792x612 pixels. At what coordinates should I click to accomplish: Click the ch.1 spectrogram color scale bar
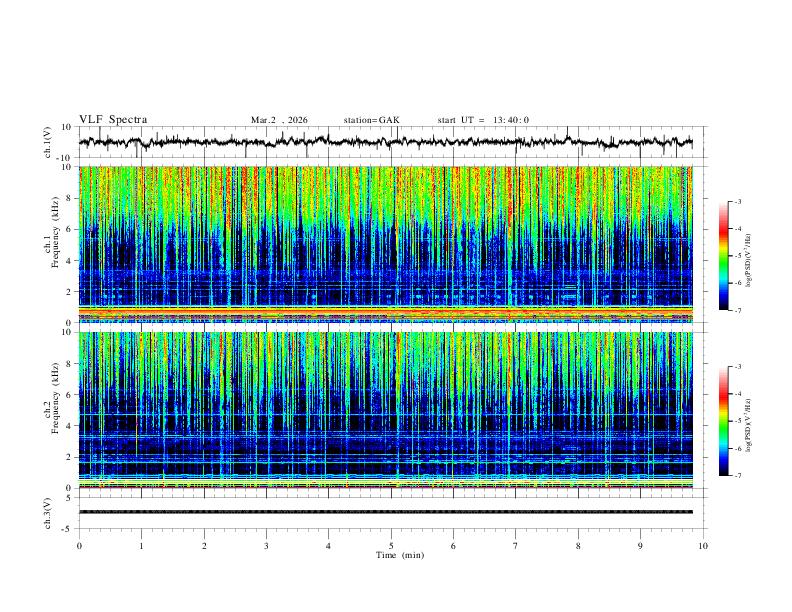point(723,256)
